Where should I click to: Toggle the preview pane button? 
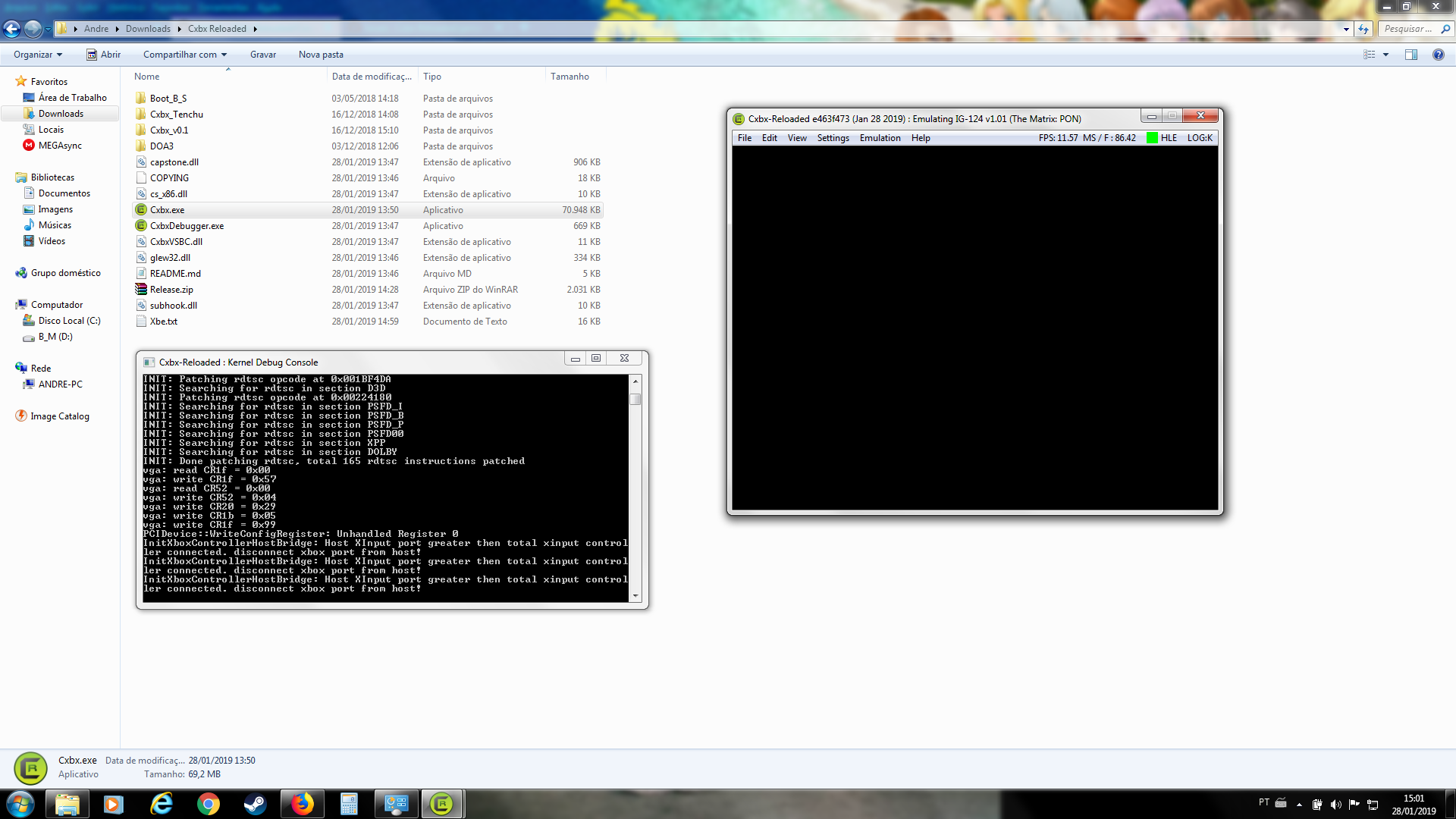tap(1411, 55)
